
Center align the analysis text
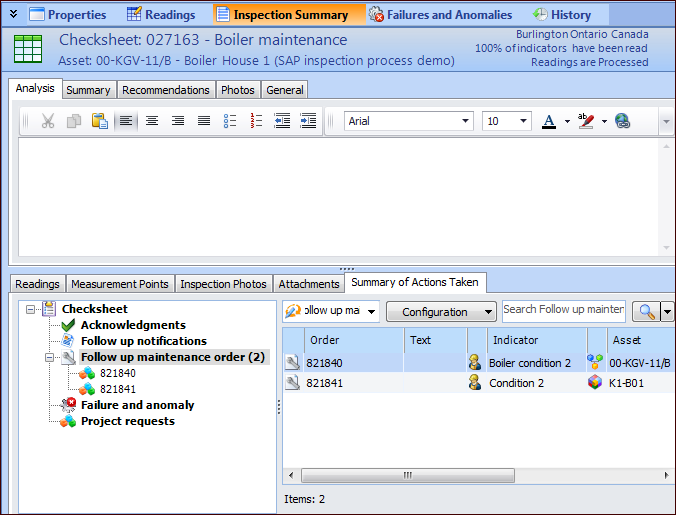[x=152, y=121]
